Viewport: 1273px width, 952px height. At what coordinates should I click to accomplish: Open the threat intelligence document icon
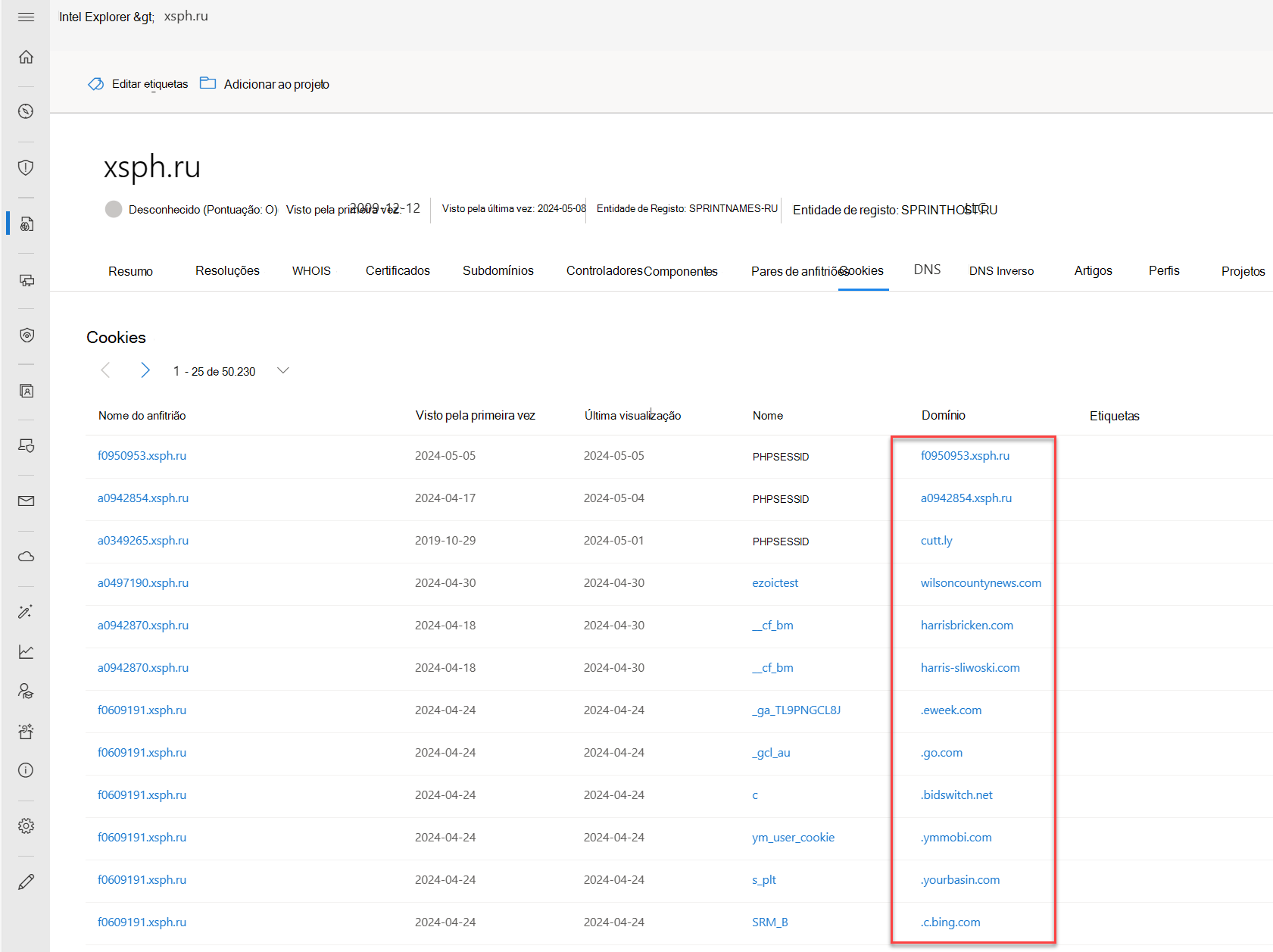coord(26,223)
